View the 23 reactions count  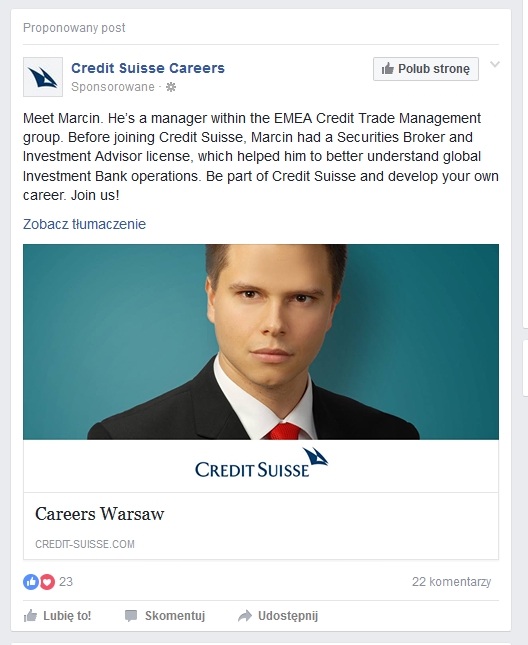[x=66, y=582]
